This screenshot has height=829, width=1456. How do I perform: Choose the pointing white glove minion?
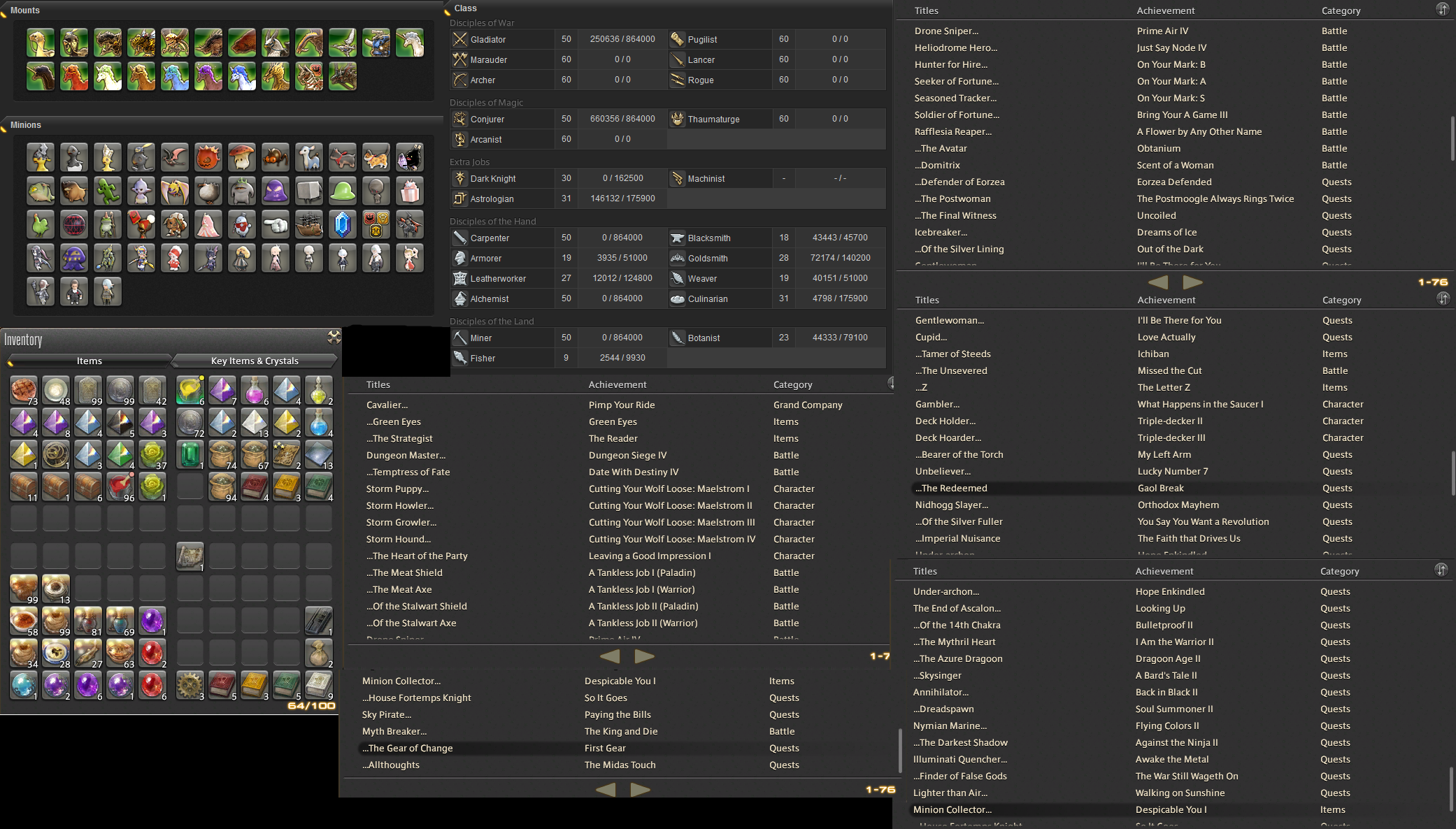[276, 224]
